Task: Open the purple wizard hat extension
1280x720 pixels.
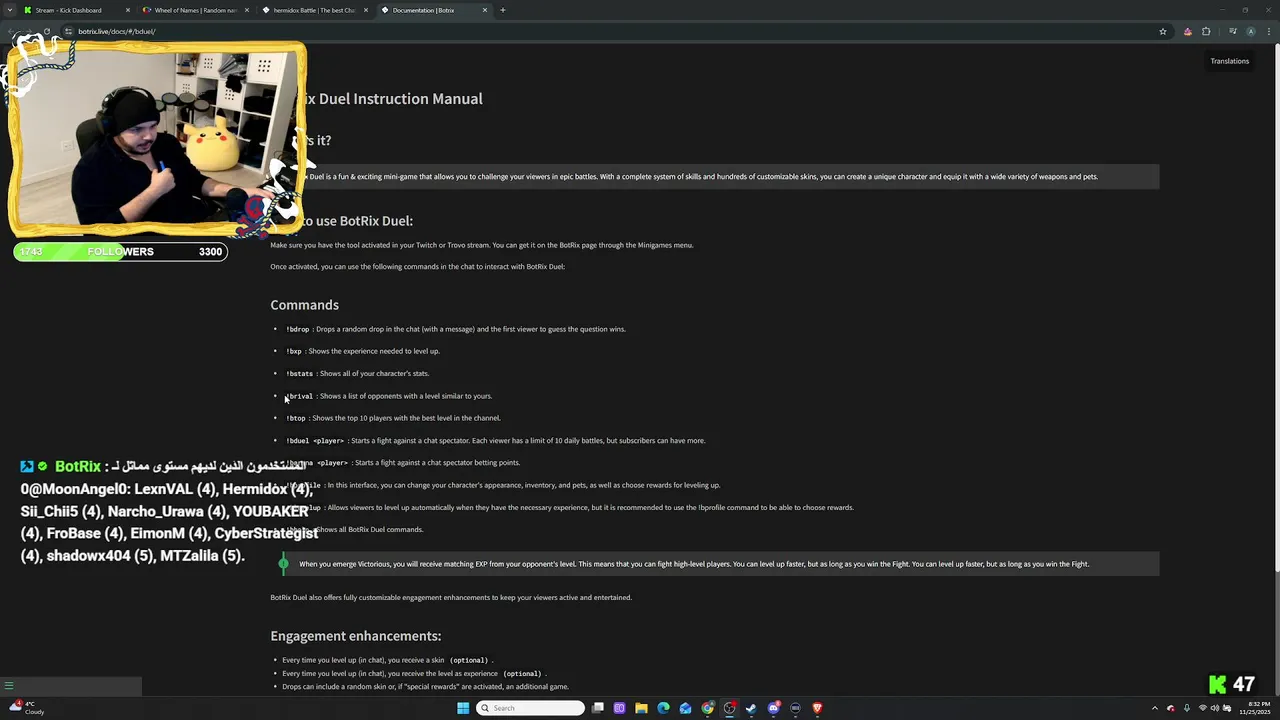Action: [x=1187, y=31]
